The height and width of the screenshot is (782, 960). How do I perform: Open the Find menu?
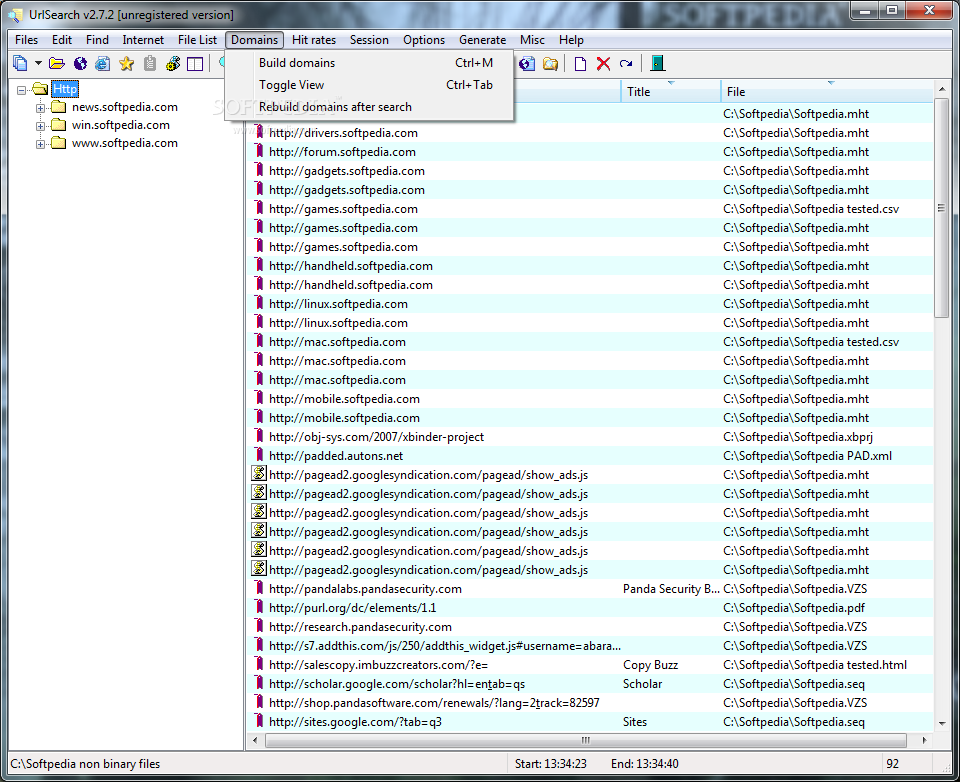[97, 40]
